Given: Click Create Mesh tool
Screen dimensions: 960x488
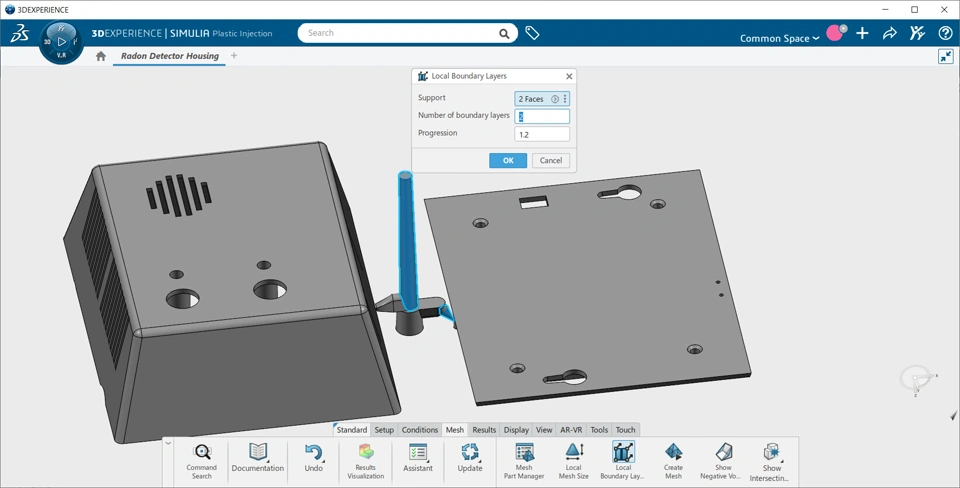Looking at the screenshot, I should coord(673,461).
